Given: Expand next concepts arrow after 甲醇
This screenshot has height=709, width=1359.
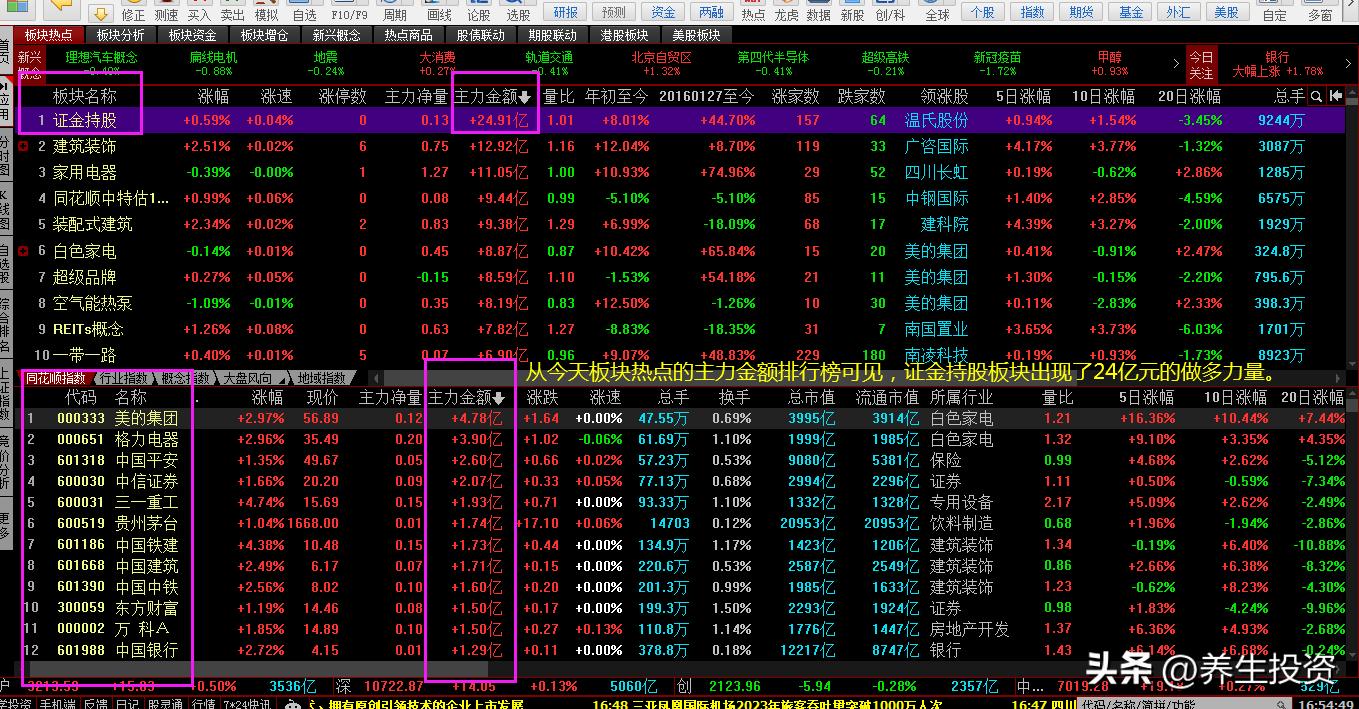Looking at the screenshot, I should [1175, 64].
